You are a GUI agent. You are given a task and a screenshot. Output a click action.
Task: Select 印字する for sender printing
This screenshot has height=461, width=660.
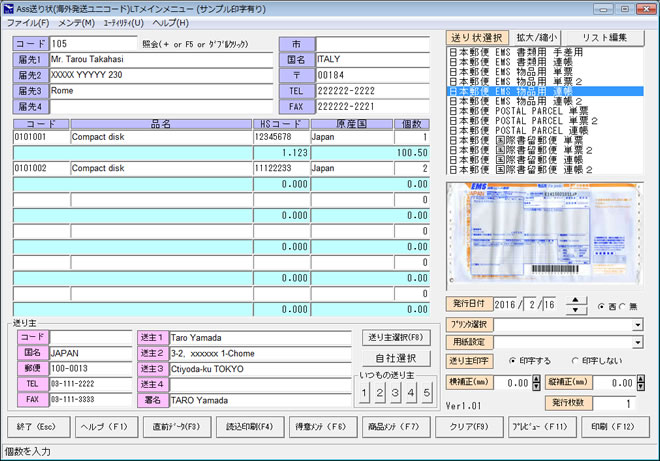[x=513, y=361]
